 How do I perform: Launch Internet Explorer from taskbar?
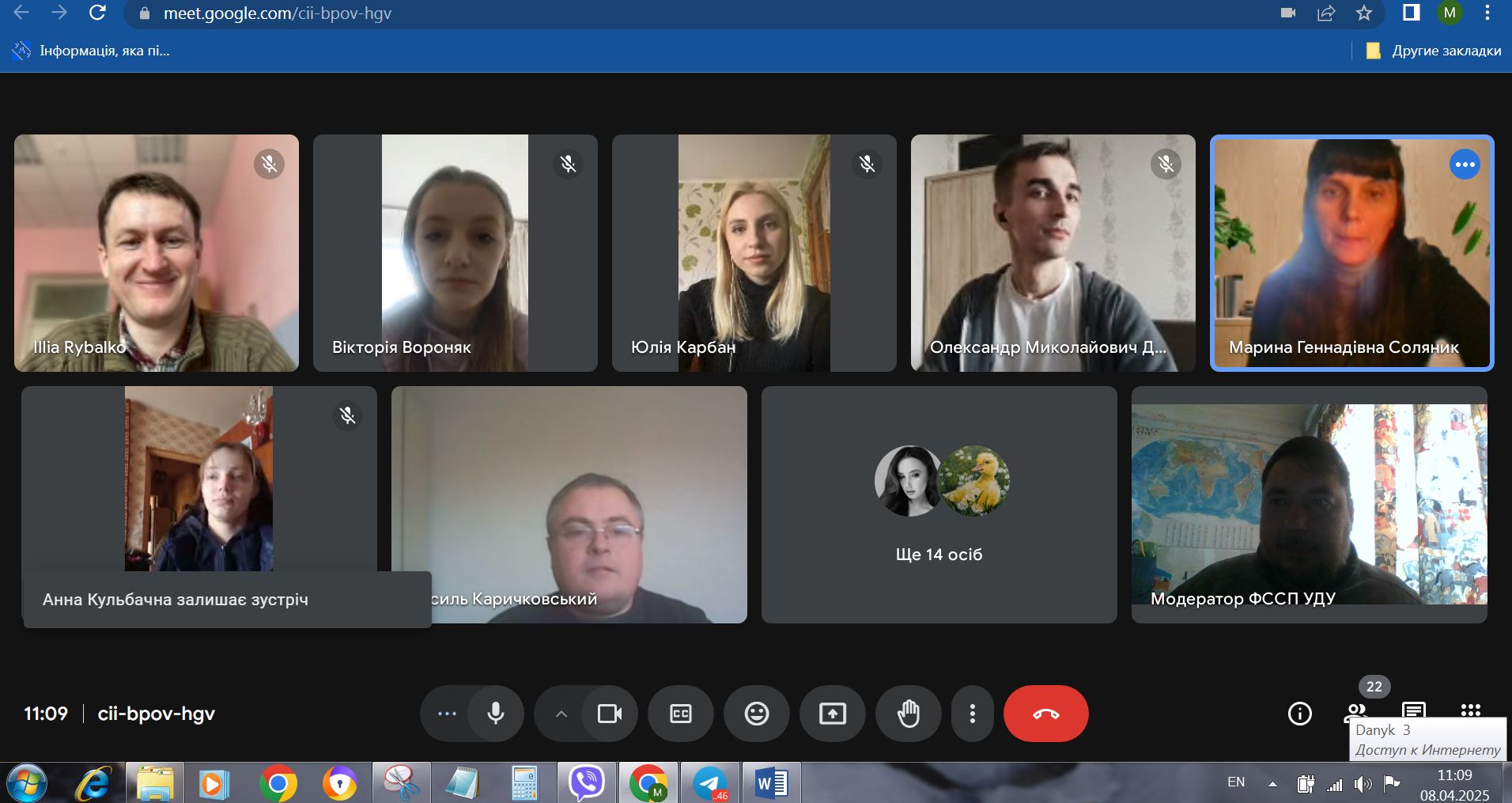point(93,783)
